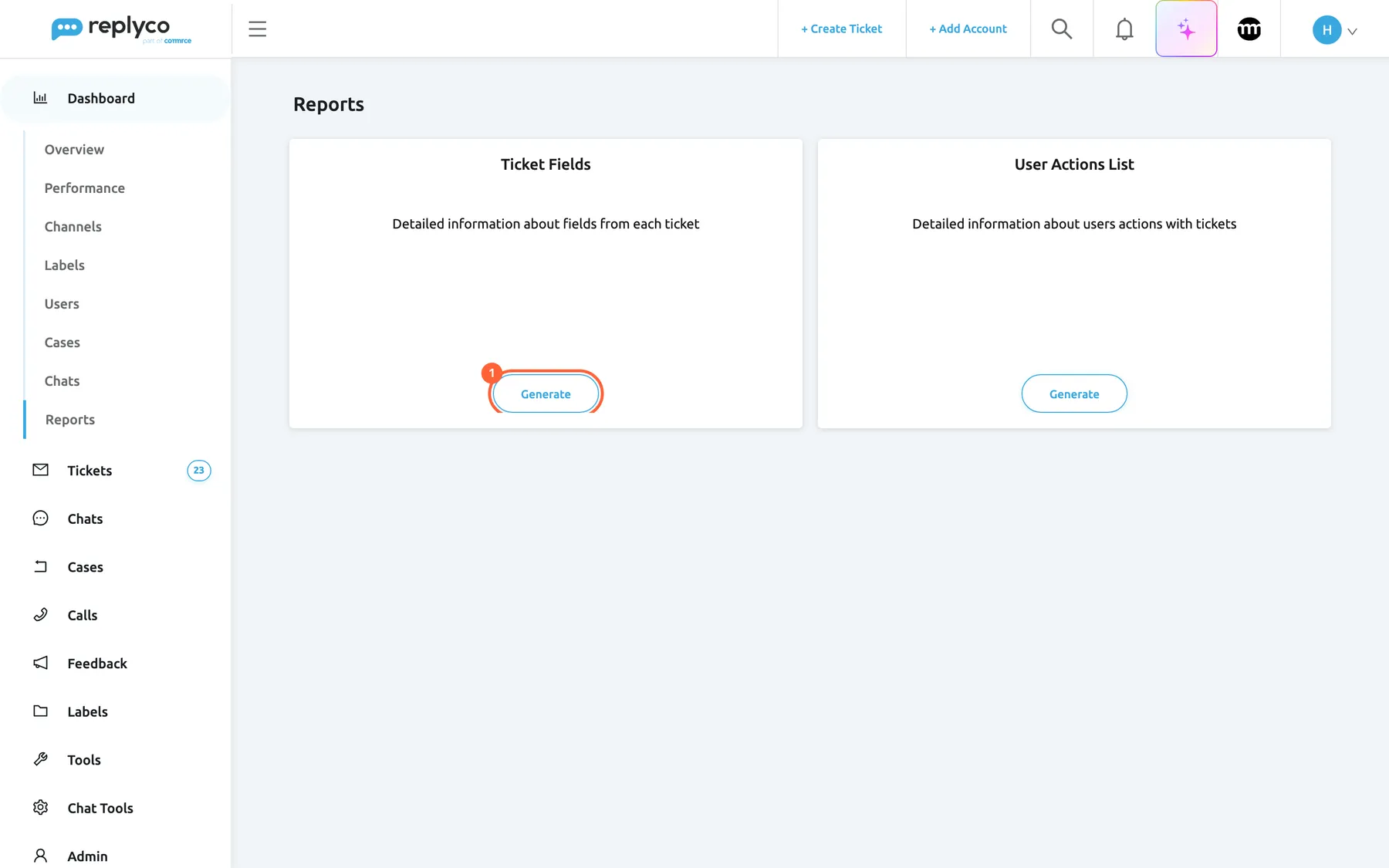Click the Admin person icon
1389x868 pixels.
pos(41,856)
